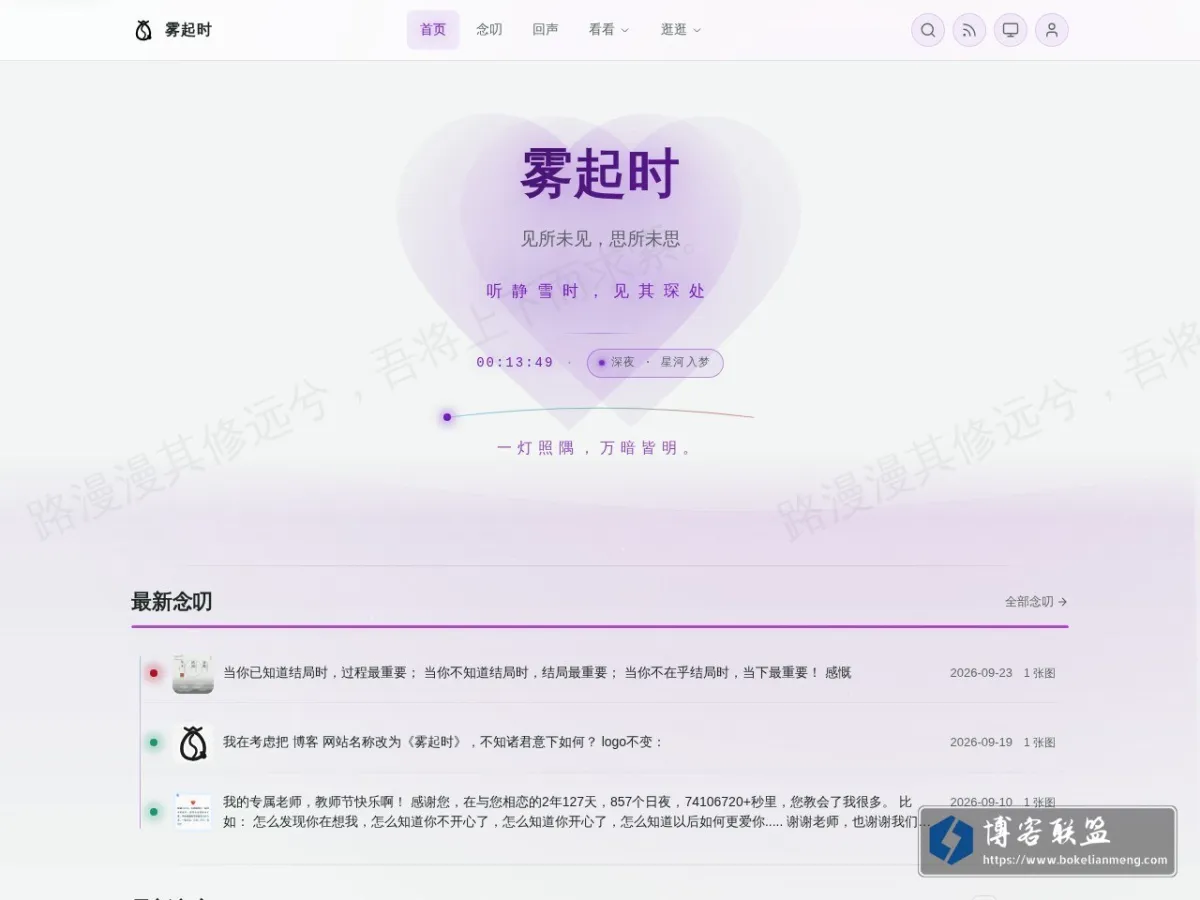Click the subtitle 见所未见，思所未思
1200x900 pixels.
click(x=600, y=239)
